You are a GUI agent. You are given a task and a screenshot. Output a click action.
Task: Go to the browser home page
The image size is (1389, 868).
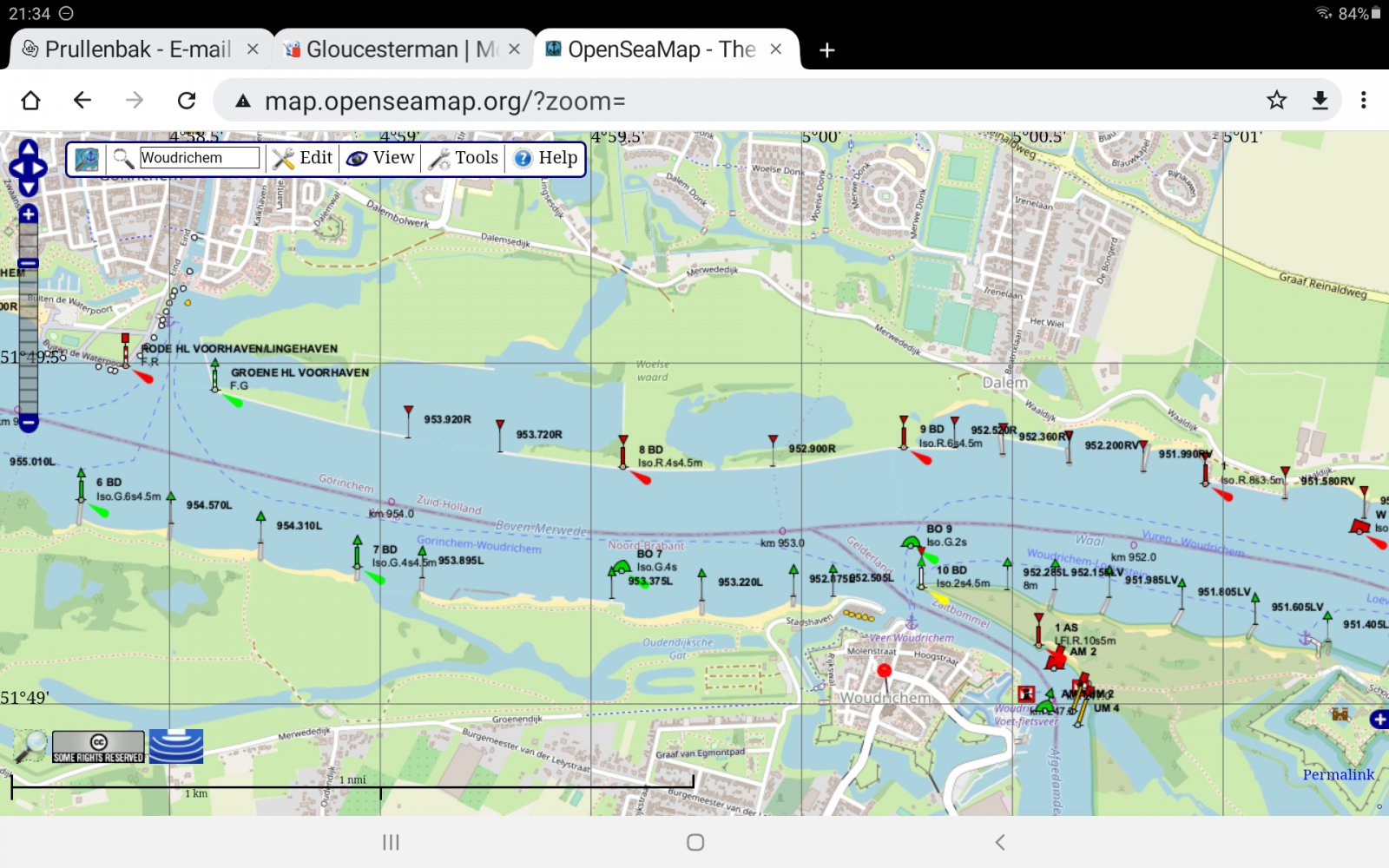pos(30,101)
